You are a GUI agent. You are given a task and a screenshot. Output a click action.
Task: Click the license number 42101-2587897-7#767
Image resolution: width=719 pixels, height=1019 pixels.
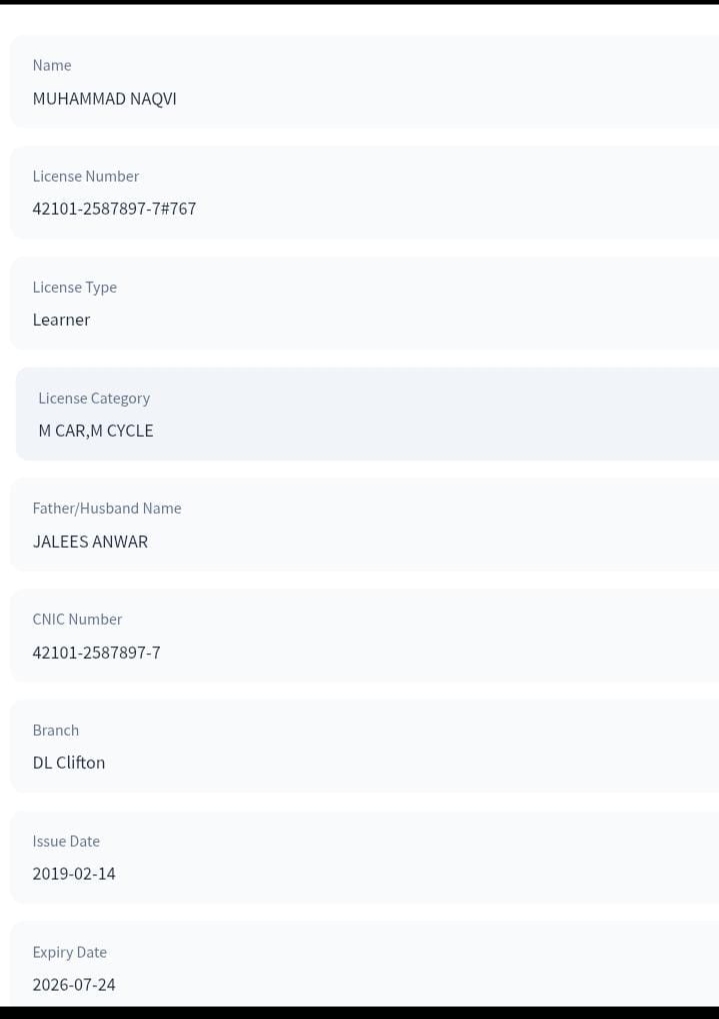pos(114,209)
